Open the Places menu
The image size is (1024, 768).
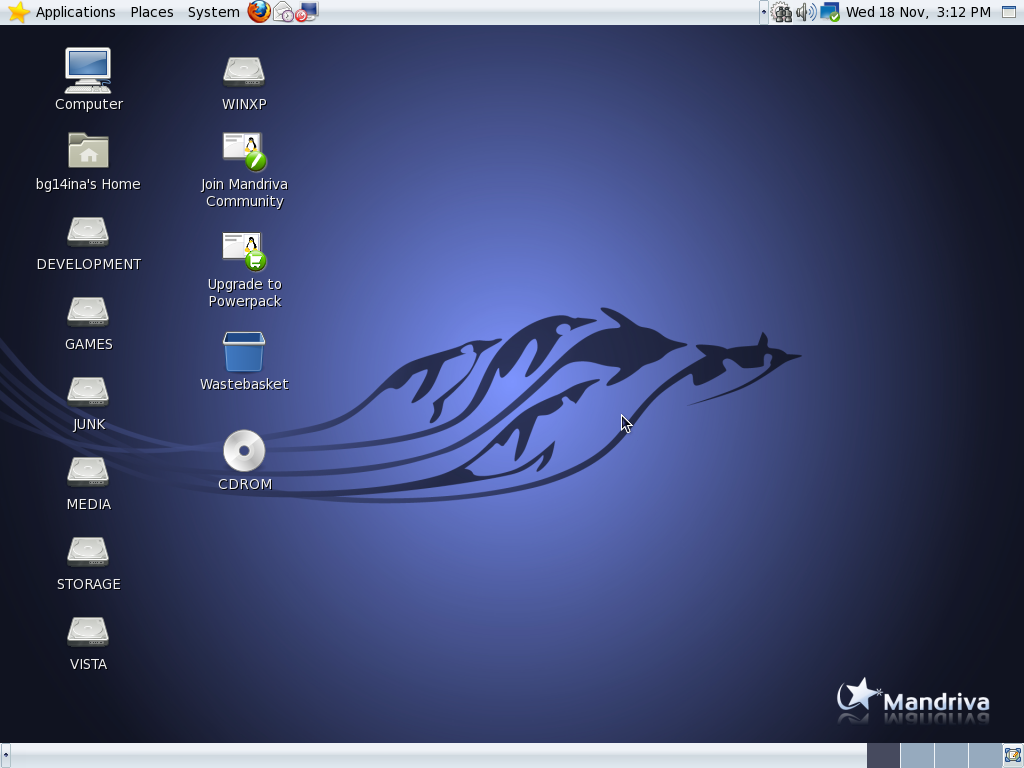pos(152,12)
